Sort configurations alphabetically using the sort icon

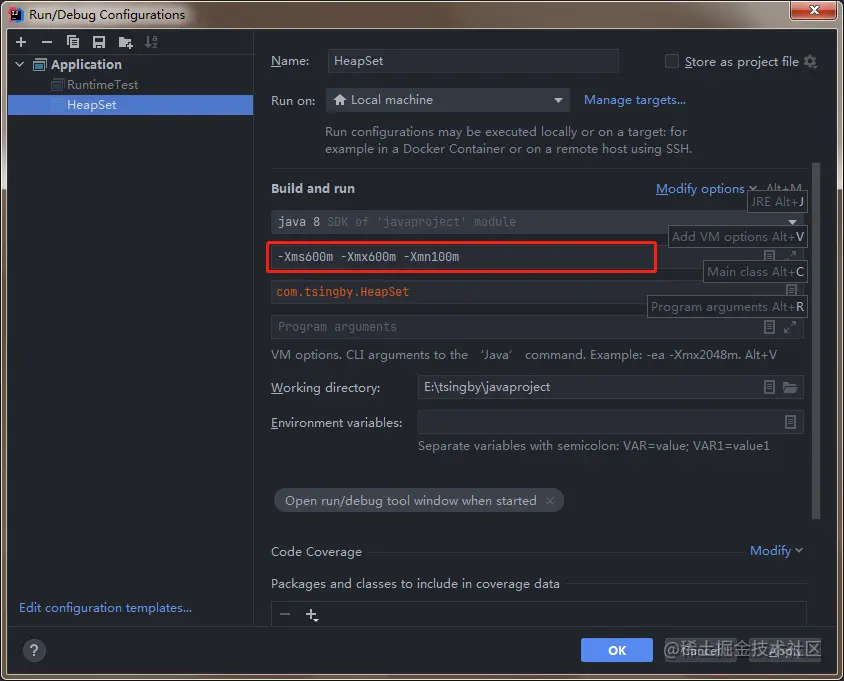point(151,42)
